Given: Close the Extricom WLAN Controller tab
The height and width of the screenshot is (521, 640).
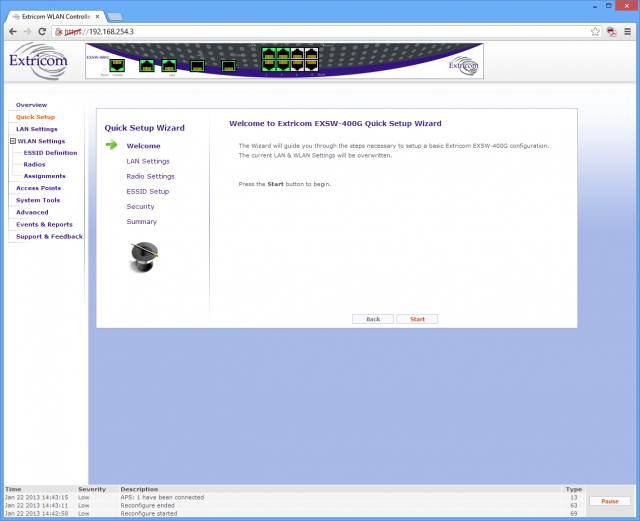Looking at the screenshot, I should coord(97,17).
